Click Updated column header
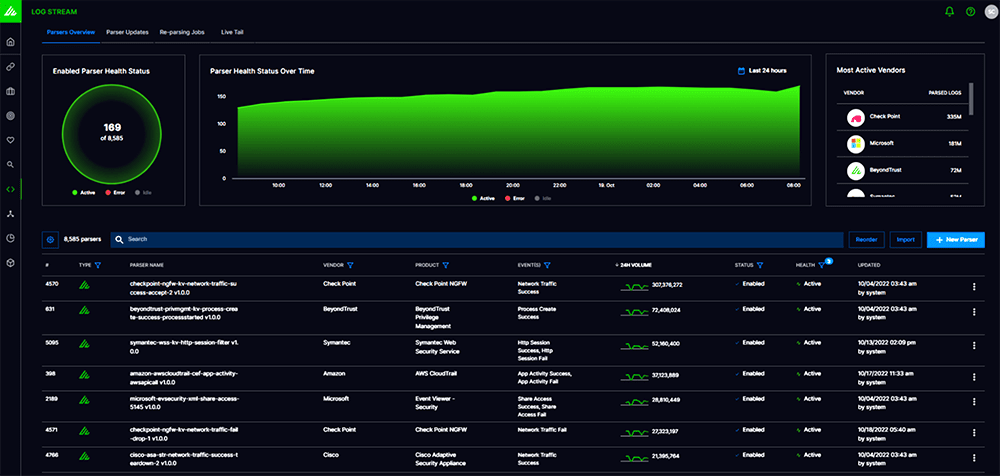The height and width of the screenshot is (476, 1000). 871,265
